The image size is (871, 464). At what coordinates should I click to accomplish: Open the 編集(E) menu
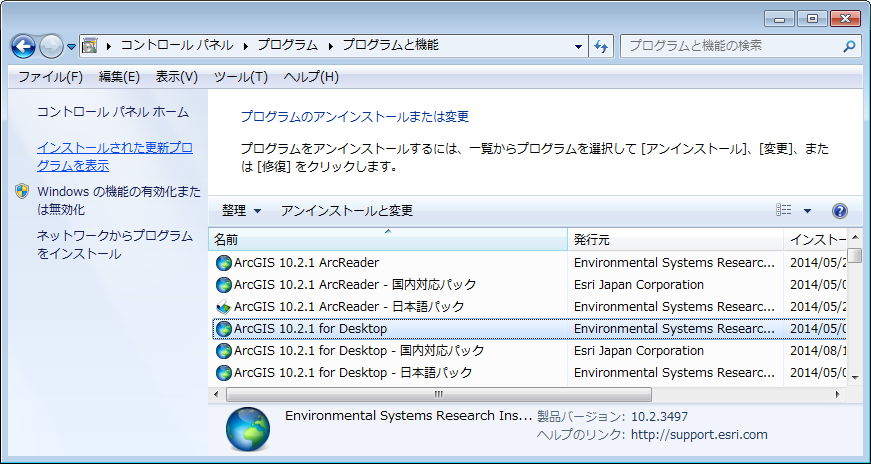coord(119,77)
